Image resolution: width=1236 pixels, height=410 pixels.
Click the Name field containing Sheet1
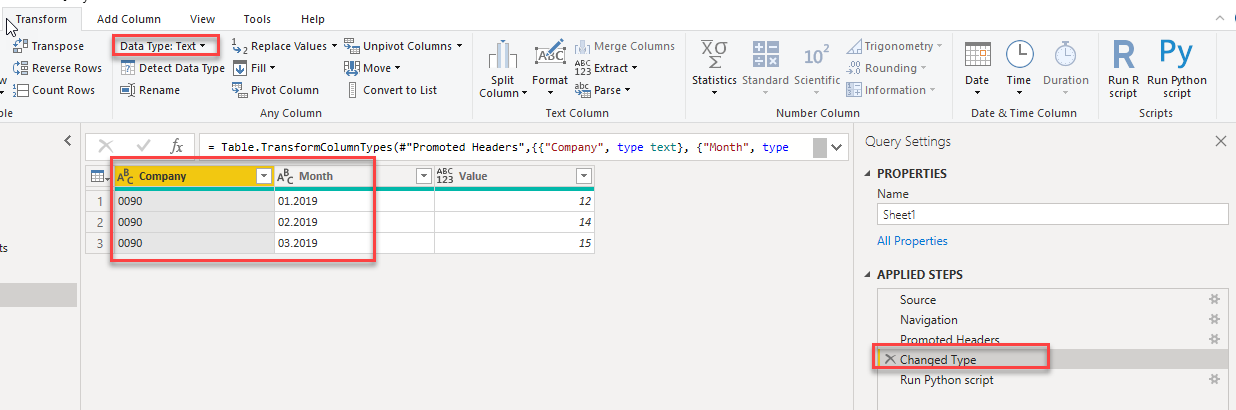coord(1052,214)
